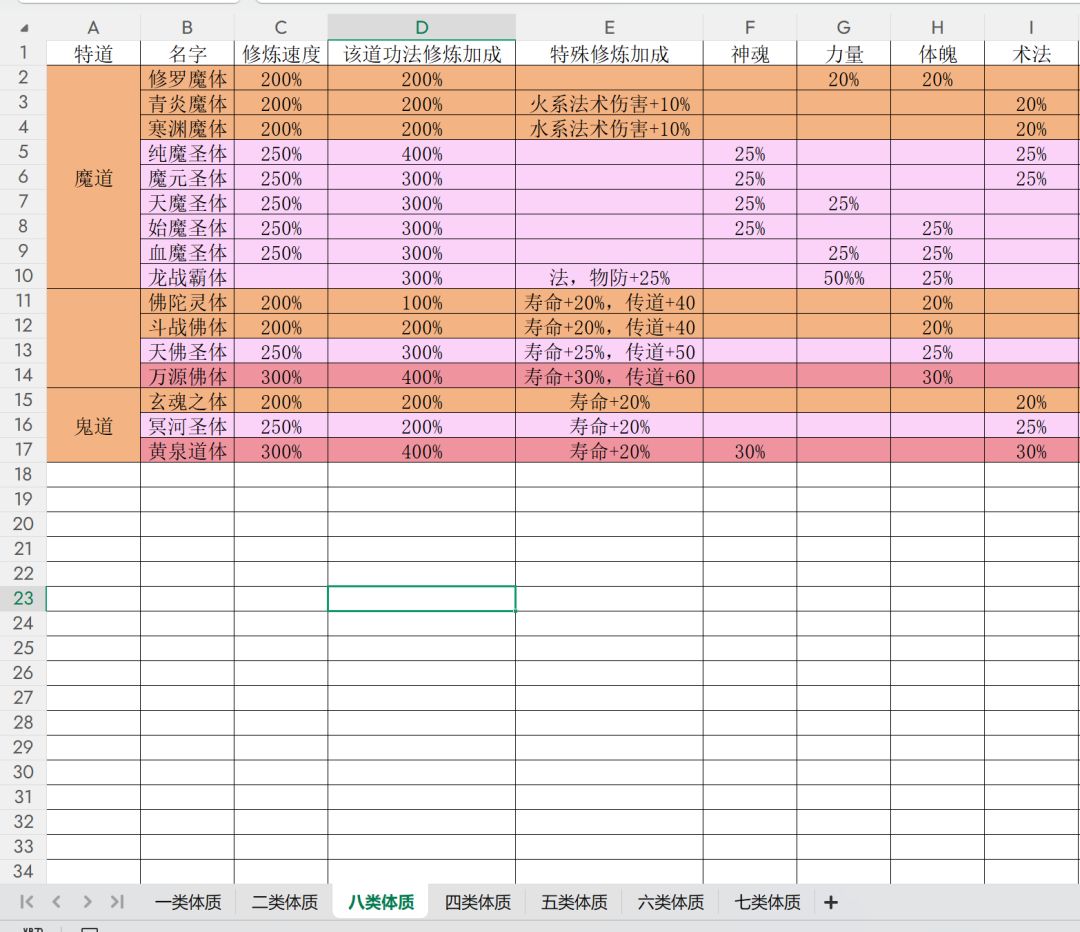Click header cell 特殊修炼加成

609,54
